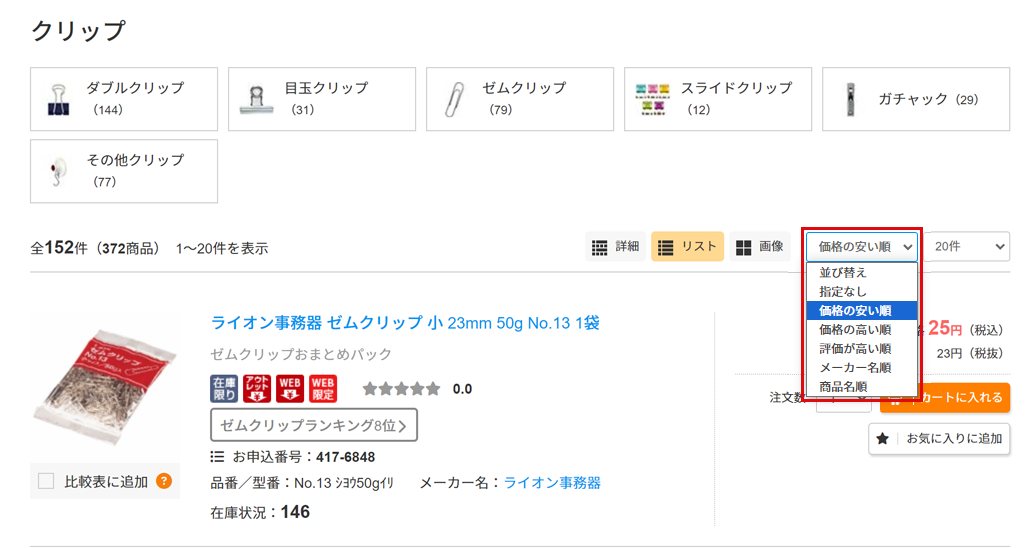
Task: Open the 目玉クリップ category icon
Action: (x=256, y=99)
